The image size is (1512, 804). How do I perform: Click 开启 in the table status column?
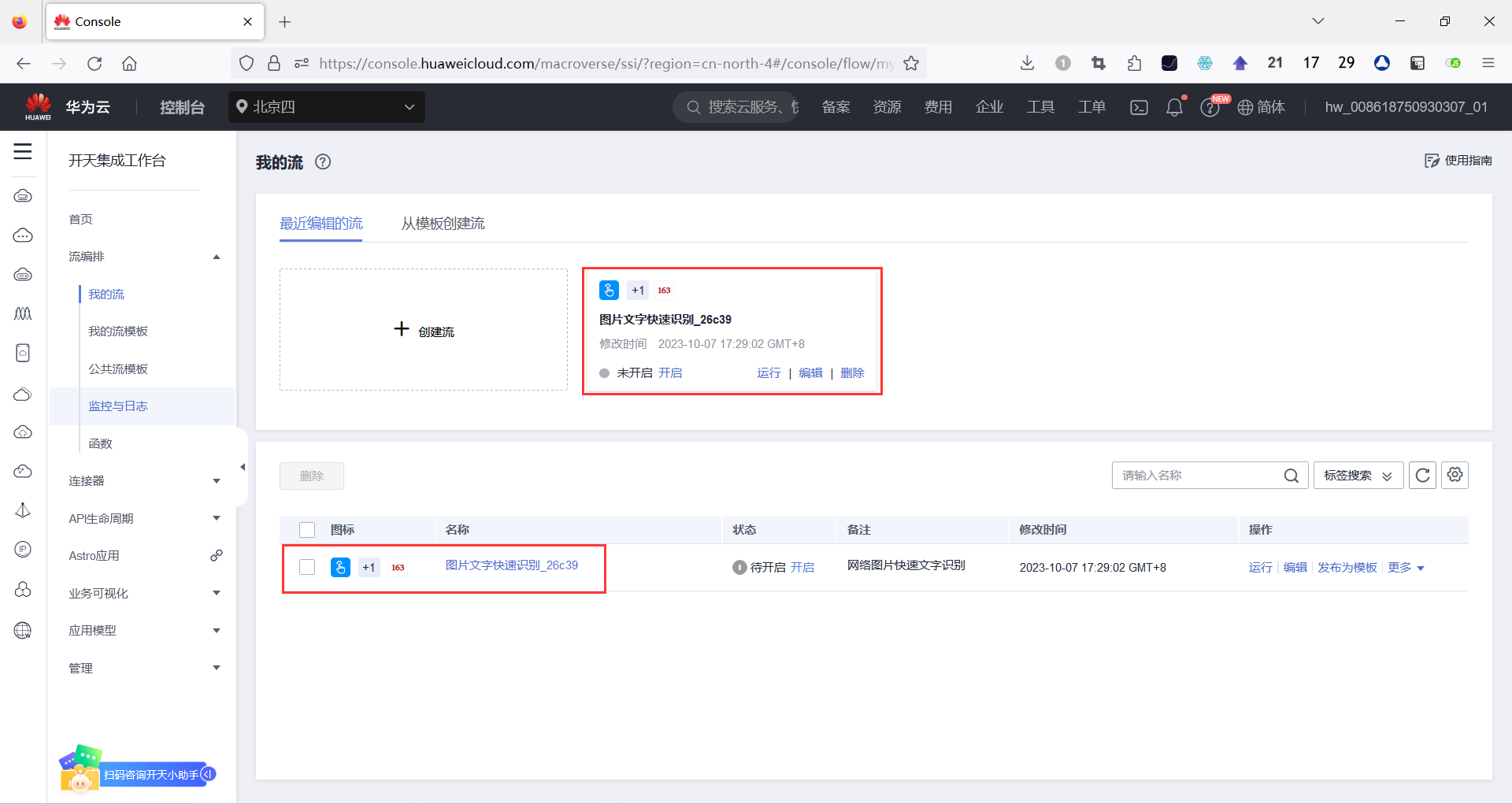point(802,568)
